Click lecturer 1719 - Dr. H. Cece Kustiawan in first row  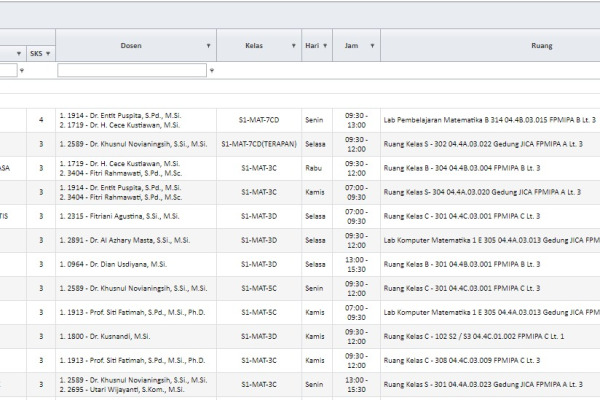tap(120, 125)
